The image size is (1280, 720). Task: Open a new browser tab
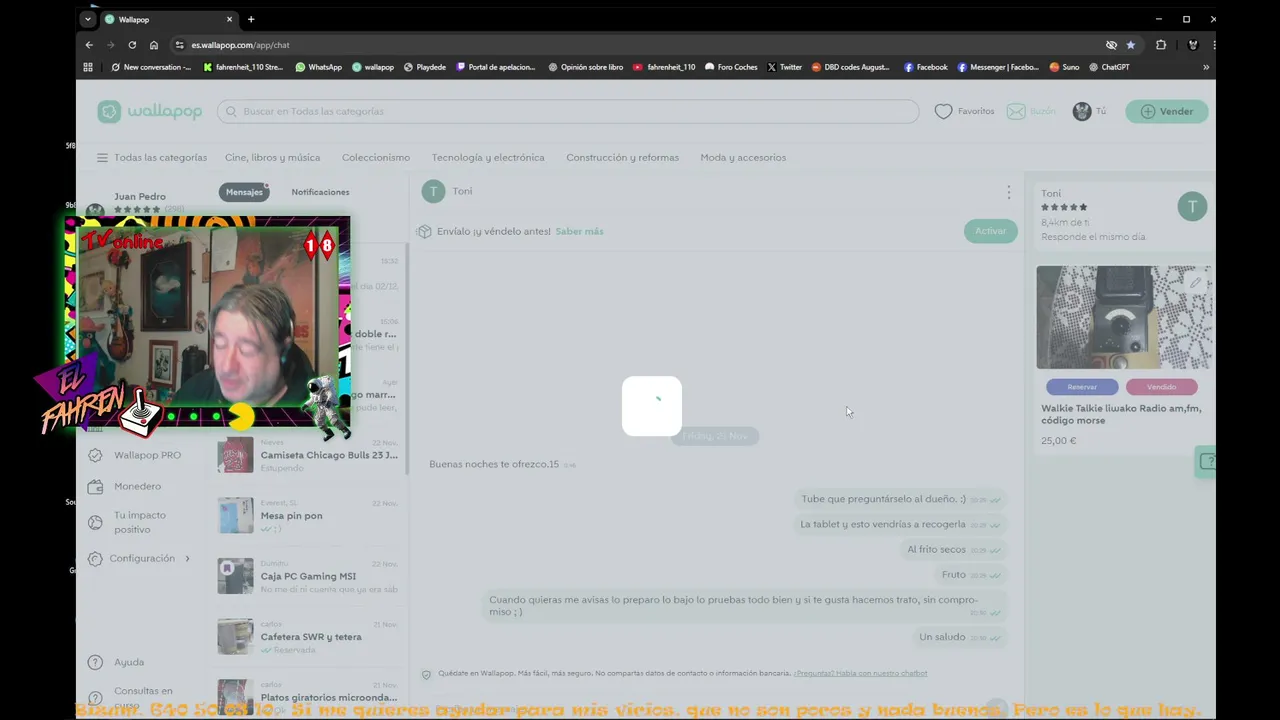click(251, 19)
